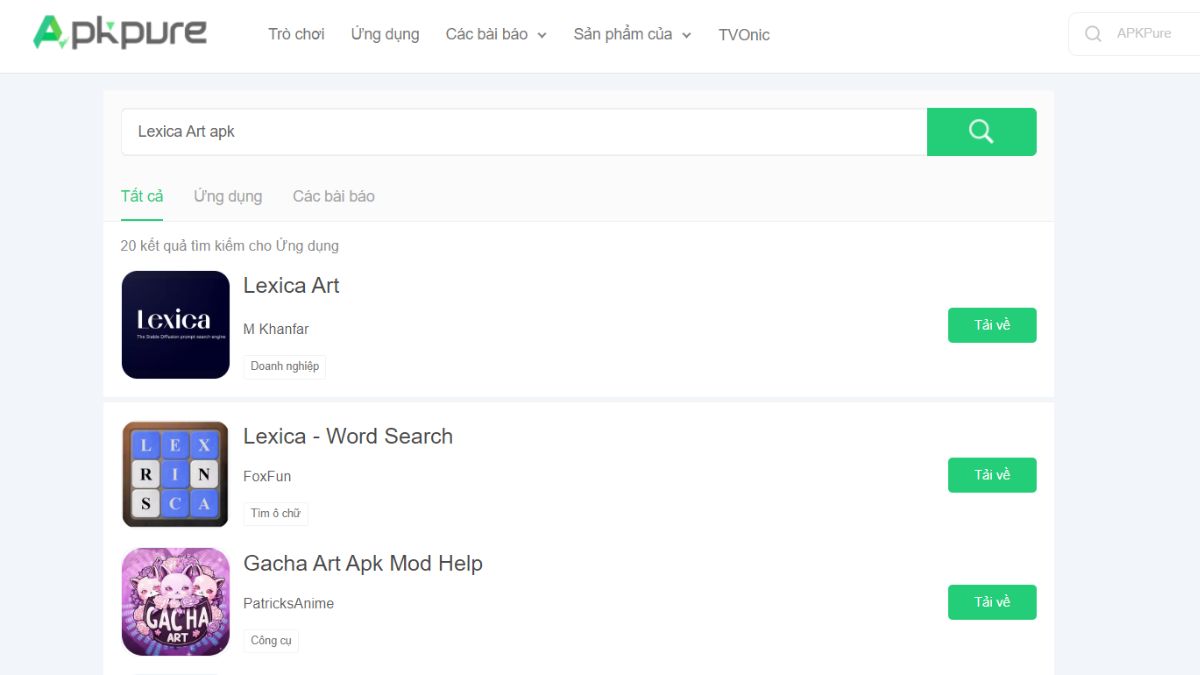Open Trò chơi in the top navigation

[296, 35]
